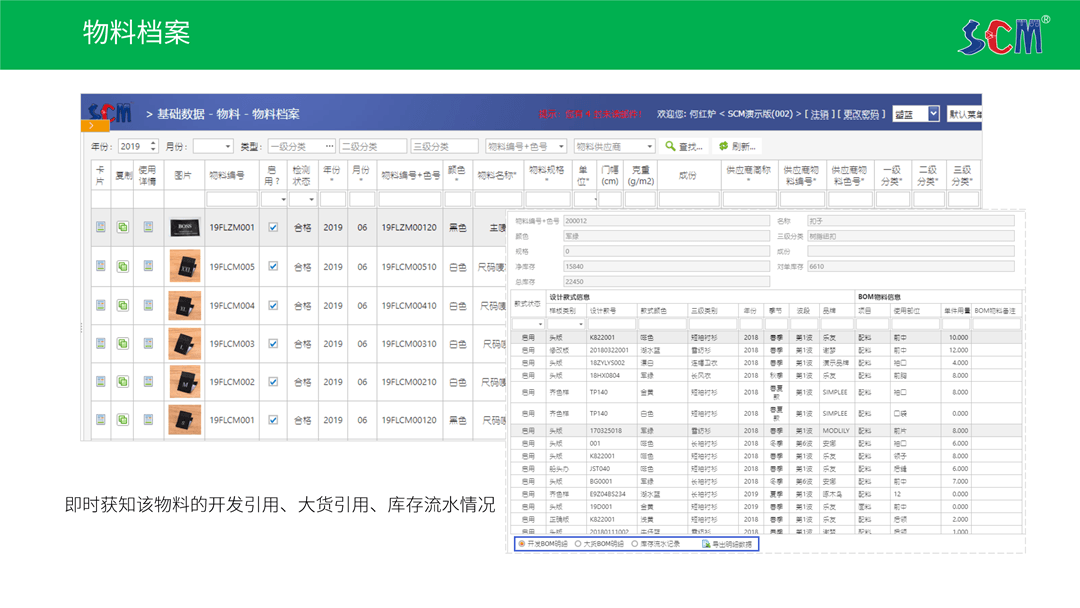Open usage details icon for row 19FLCM001
The image size is (1080, 608).
tap(148, 419)
